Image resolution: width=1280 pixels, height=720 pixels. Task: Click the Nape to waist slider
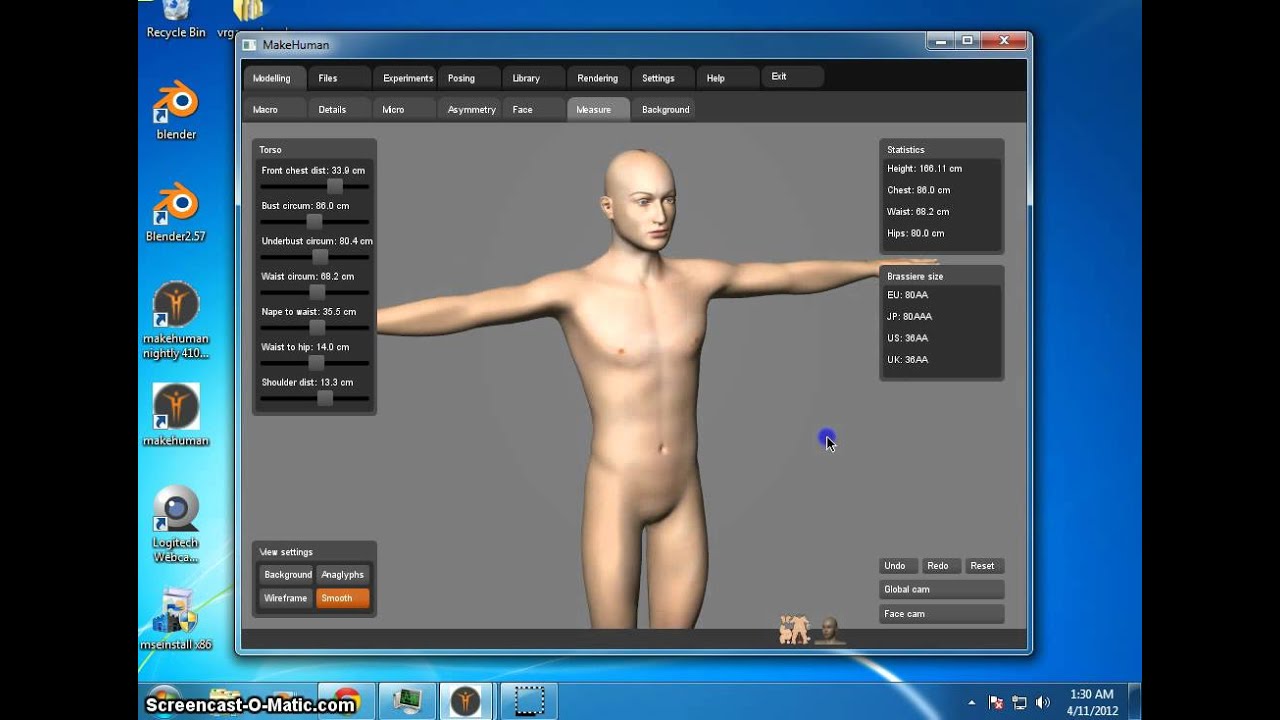(315, 328)
